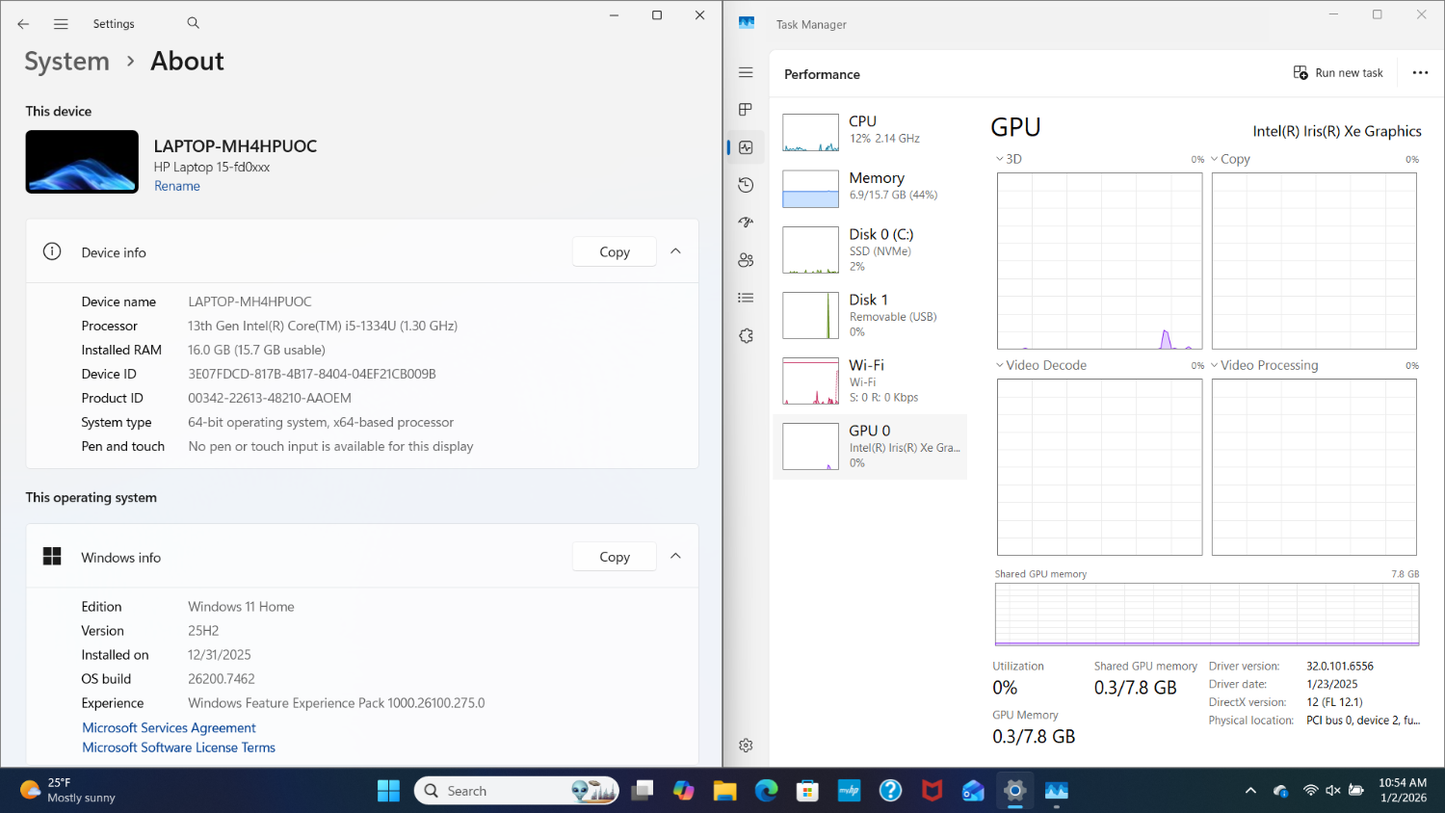Open the 3D graph engine dropdown
The height and width of the screenshot is (813, 1445).
click(x=1000, y=159)
